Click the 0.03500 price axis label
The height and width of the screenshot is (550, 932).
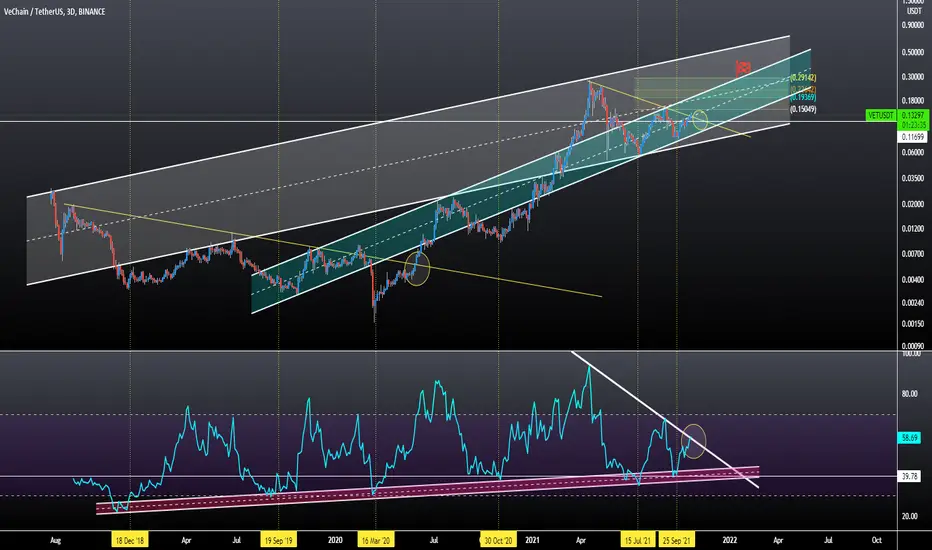click(x=913, y=178)
